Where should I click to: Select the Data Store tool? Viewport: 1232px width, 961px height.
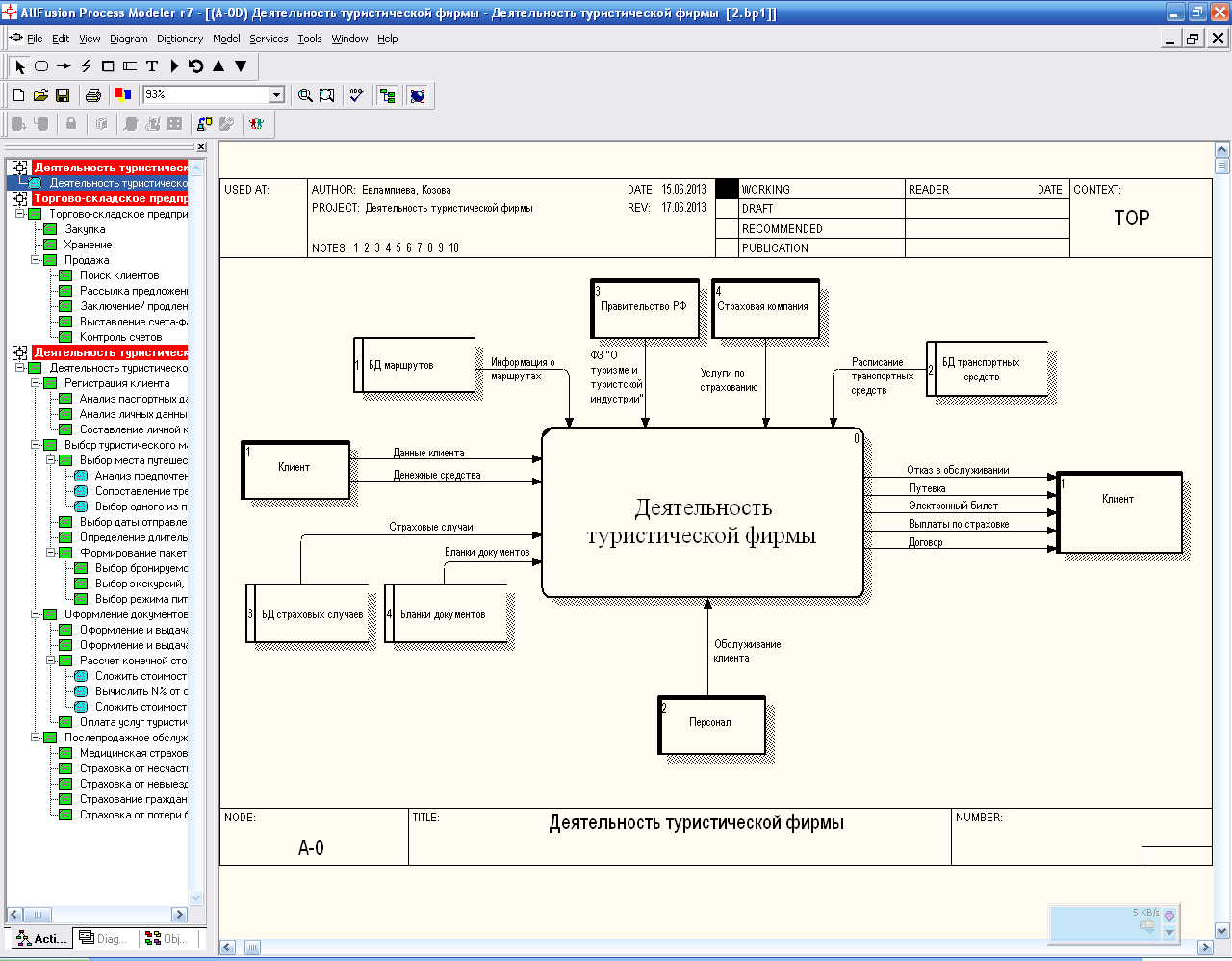(x=130, y=66)
